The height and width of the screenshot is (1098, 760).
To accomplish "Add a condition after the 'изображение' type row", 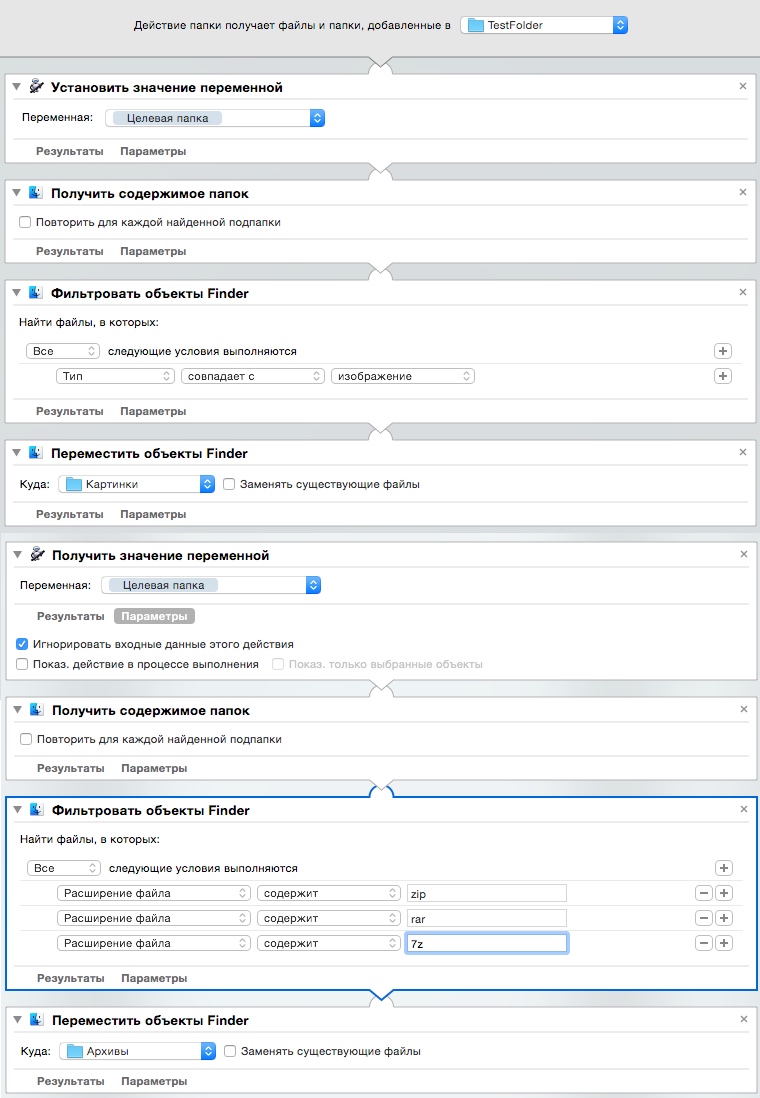I will 723,376.
